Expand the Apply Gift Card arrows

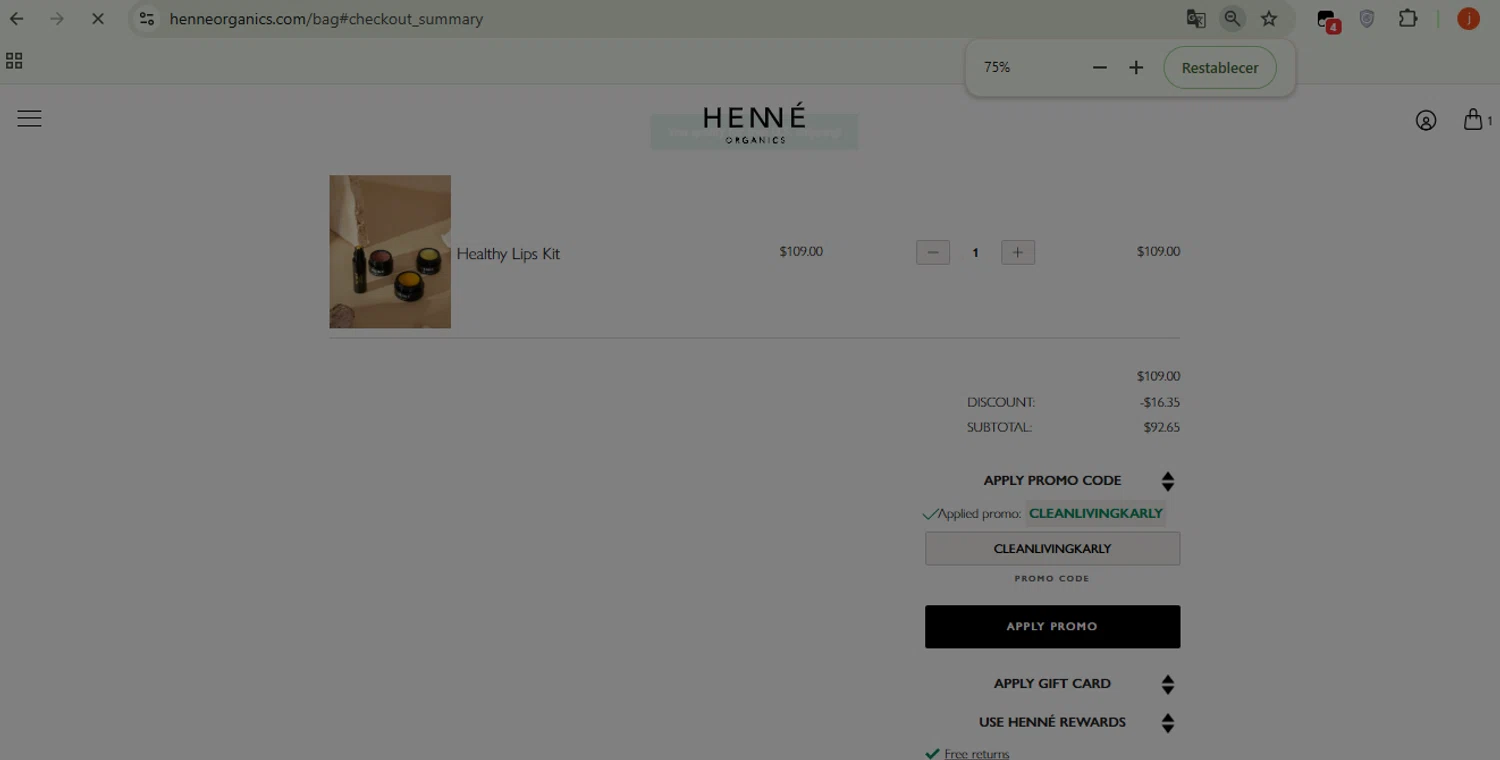[x=1167, y=684]
